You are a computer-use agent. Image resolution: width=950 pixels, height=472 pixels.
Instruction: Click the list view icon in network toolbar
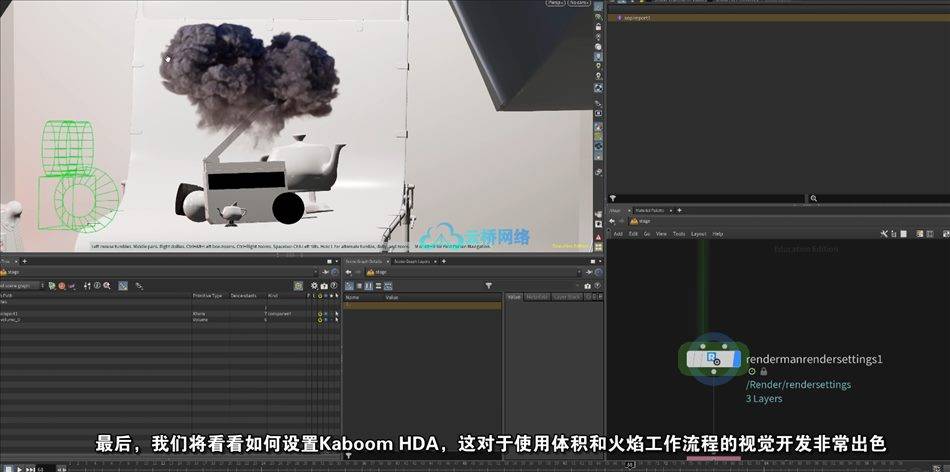coord(894,234)
